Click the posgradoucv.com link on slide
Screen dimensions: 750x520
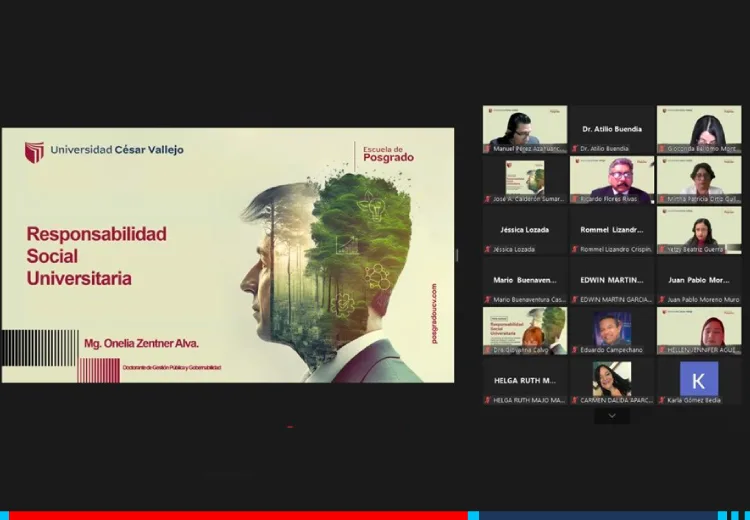[x=434, y=313]
